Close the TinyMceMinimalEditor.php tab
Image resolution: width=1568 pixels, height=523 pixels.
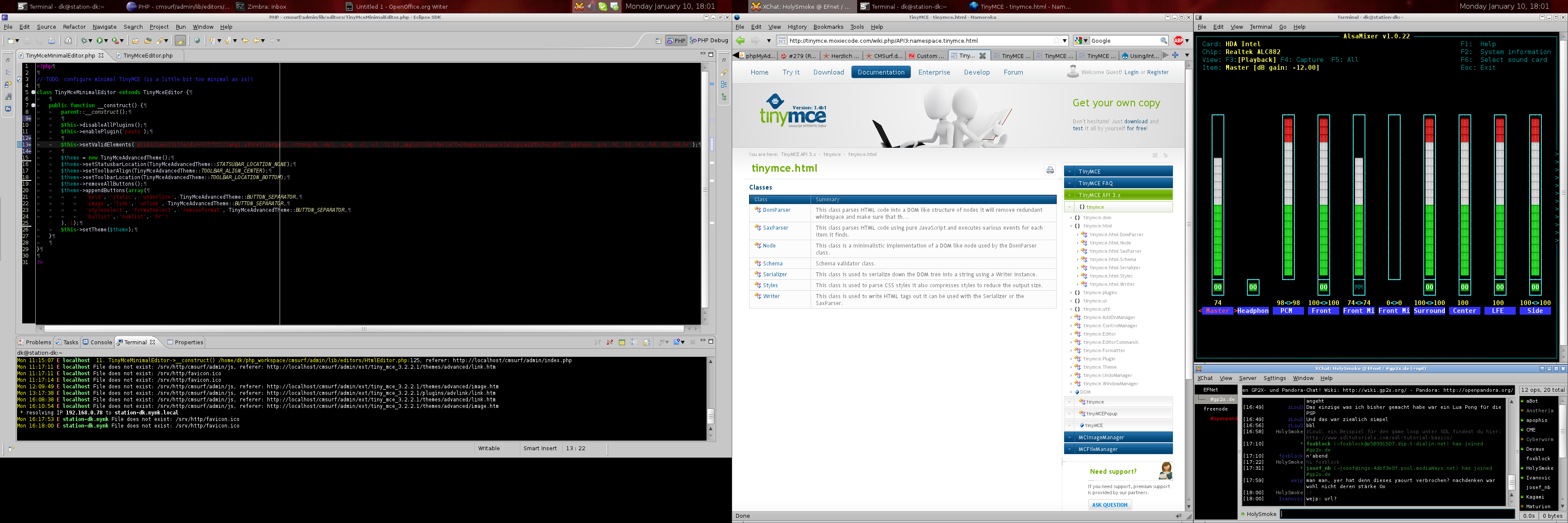101,55
